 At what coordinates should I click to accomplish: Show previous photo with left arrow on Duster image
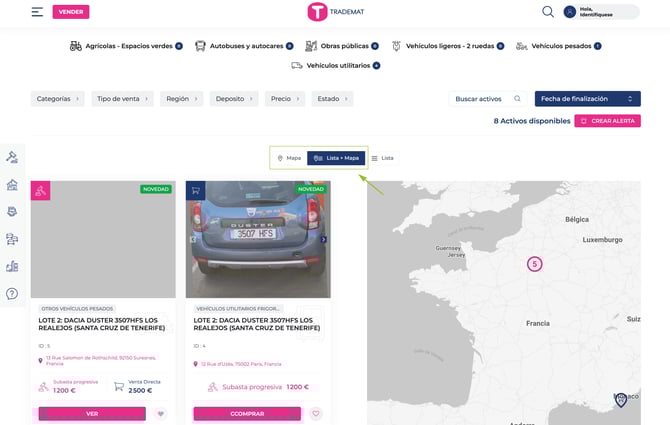(x=193, y=240)
